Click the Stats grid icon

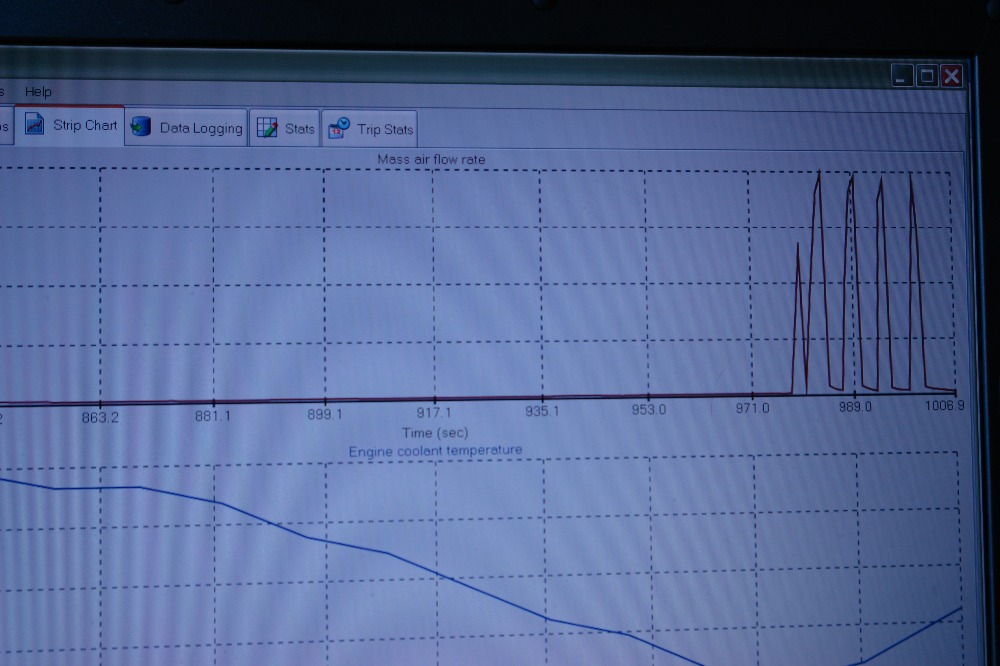pos(267,128)
